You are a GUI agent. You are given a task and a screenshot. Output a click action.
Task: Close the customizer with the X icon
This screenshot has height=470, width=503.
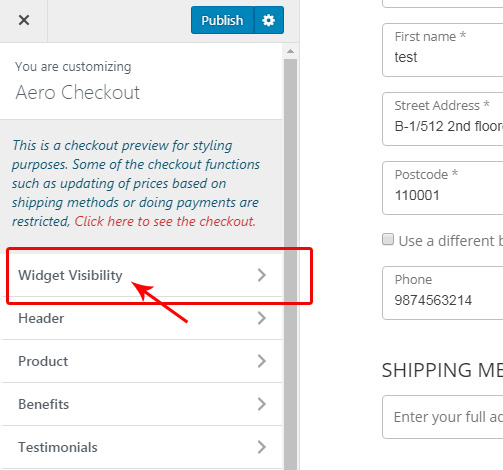(x=24, y=20)
